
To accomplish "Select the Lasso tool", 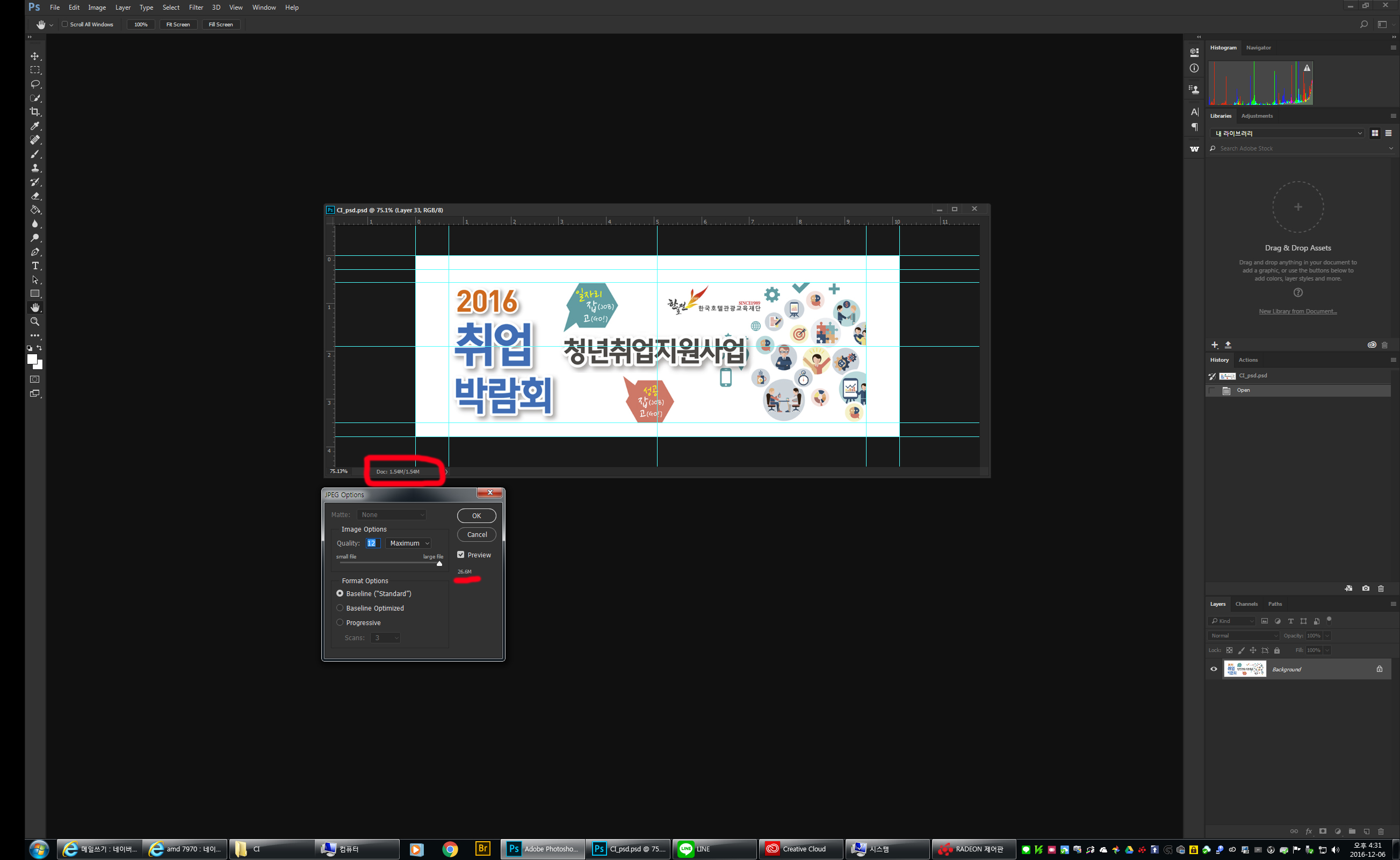I will [x=35, y=84].
